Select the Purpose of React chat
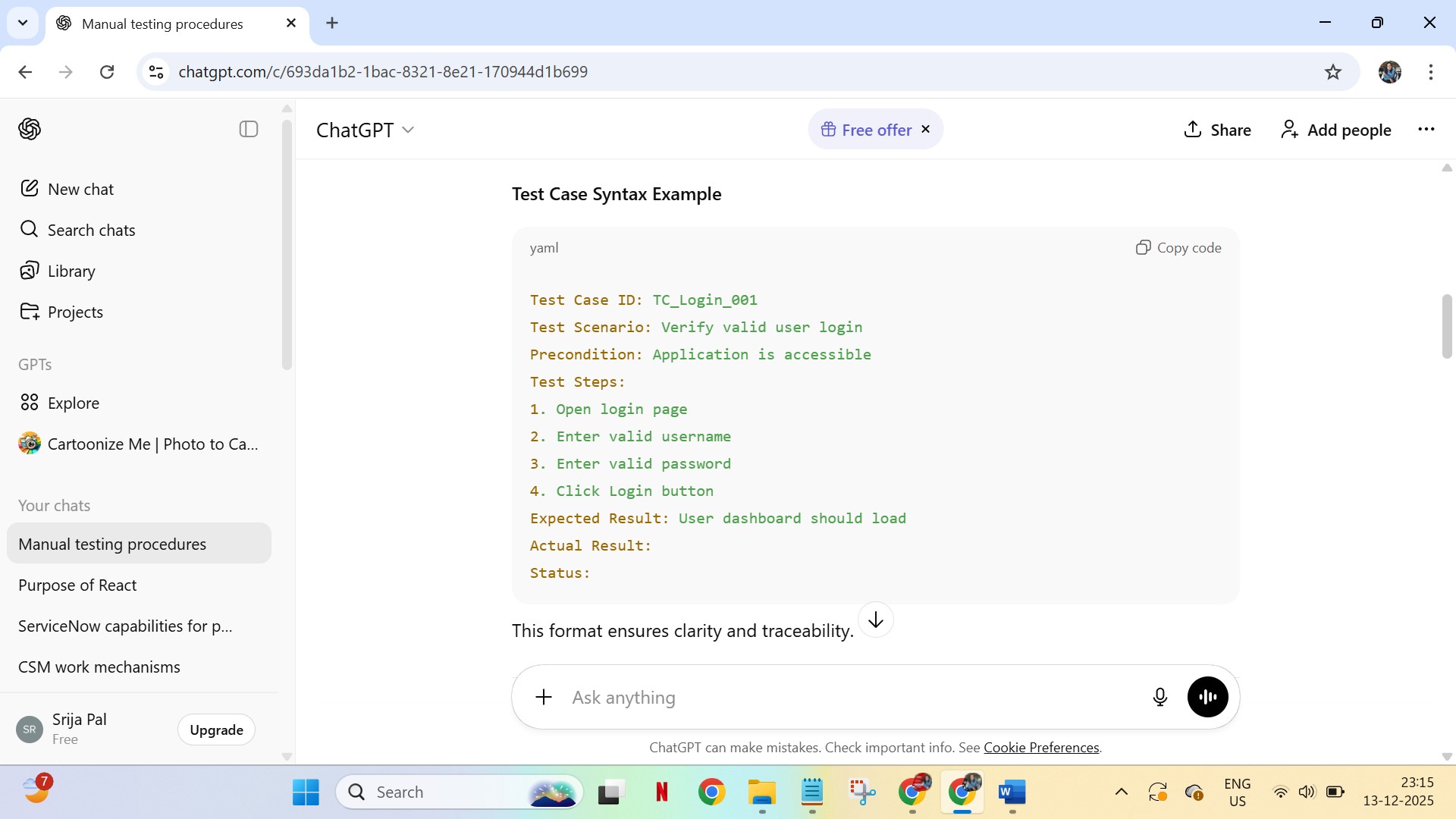 point(77,585)
